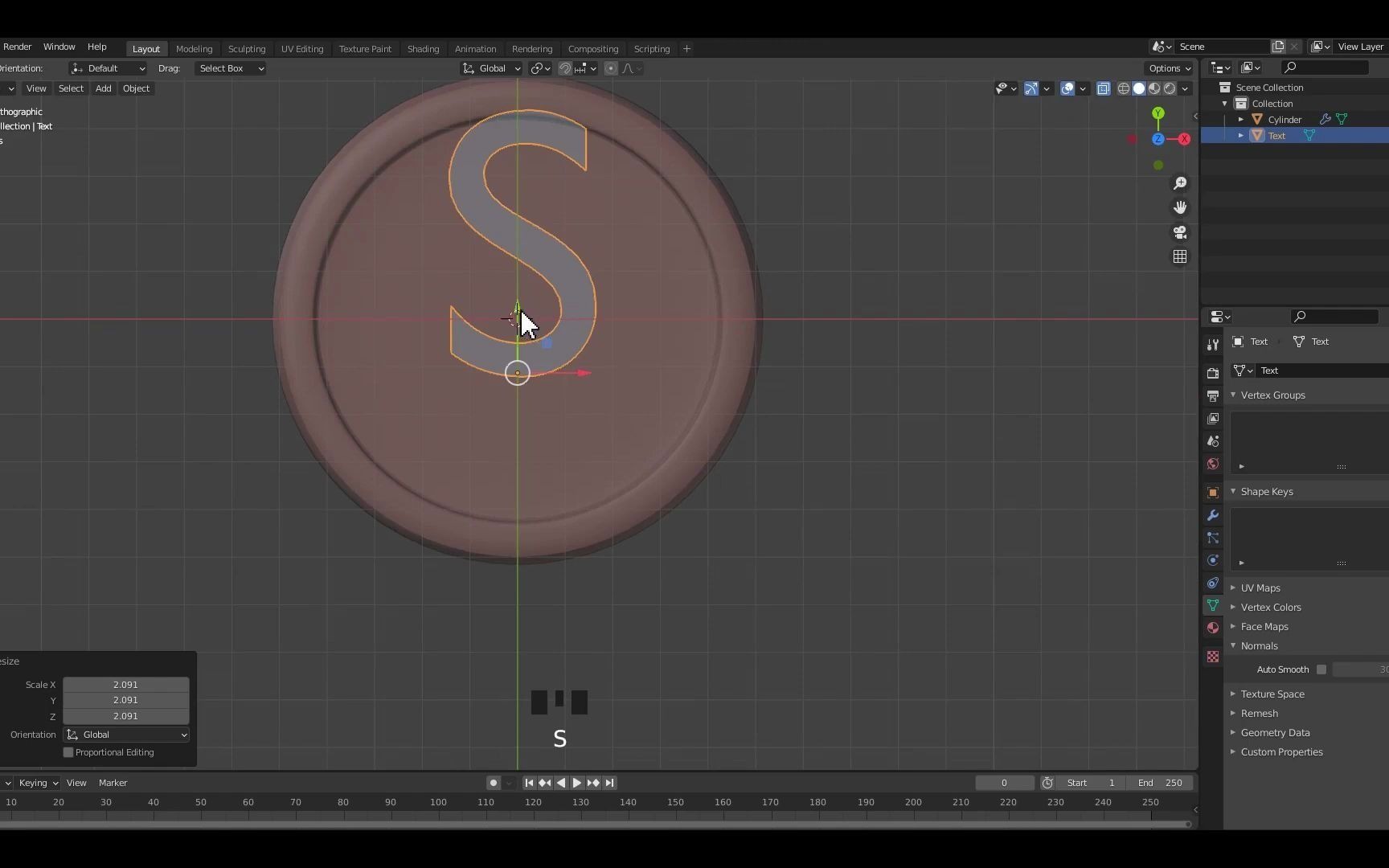Switch to the Material properties tab
1389x868 pixels.
click(x=1213, y=628)
